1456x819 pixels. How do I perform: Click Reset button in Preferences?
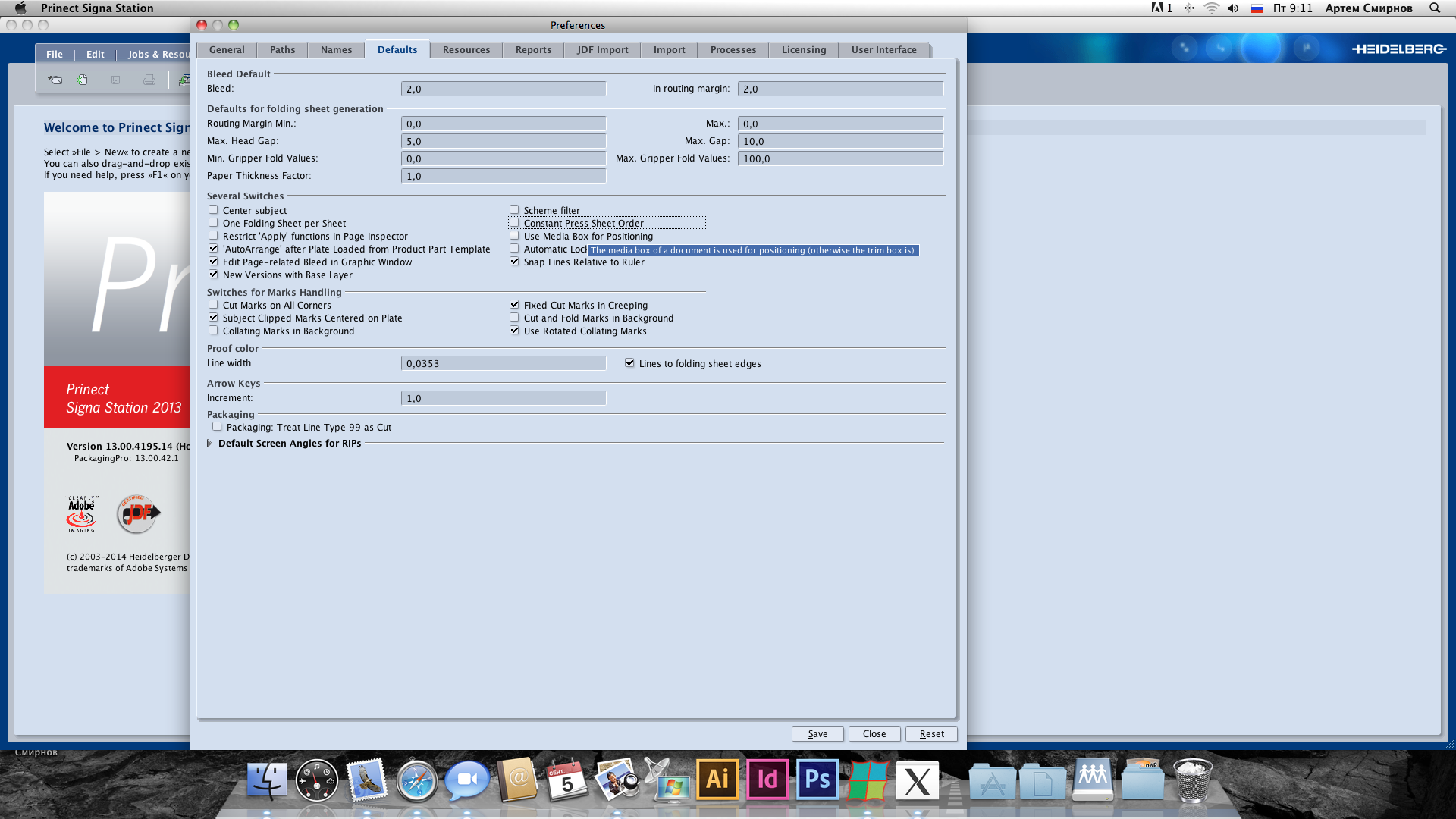[x=931, y=734]
